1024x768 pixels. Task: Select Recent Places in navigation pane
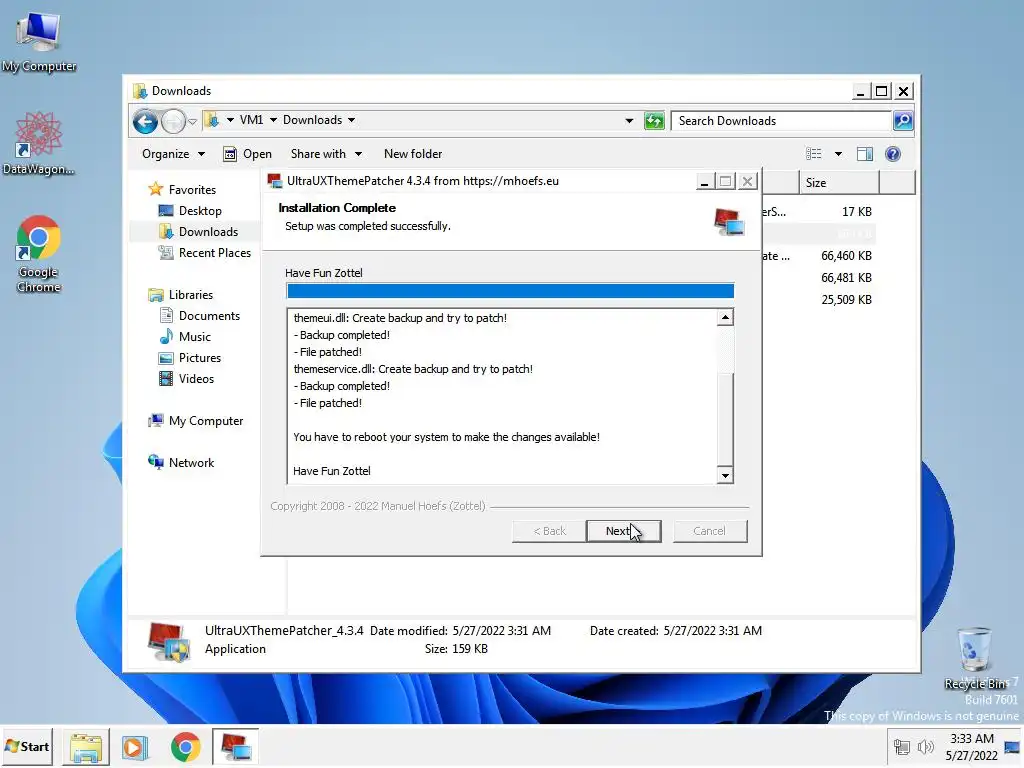[x=205, y=253]
